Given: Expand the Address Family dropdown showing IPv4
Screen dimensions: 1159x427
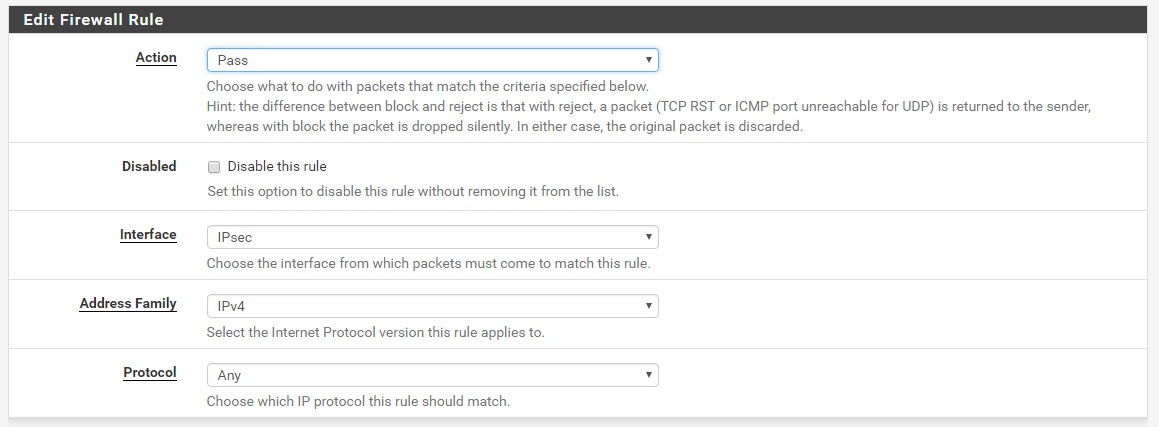Looking at the screenshot, I should [x=432, y=306].
